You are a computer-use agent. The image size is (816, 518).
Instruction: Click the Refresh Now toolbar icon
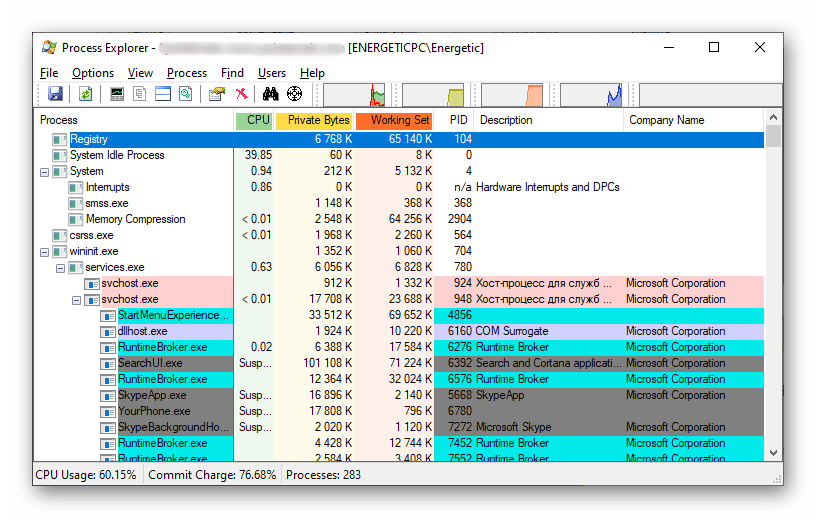[x=85, y=94]
